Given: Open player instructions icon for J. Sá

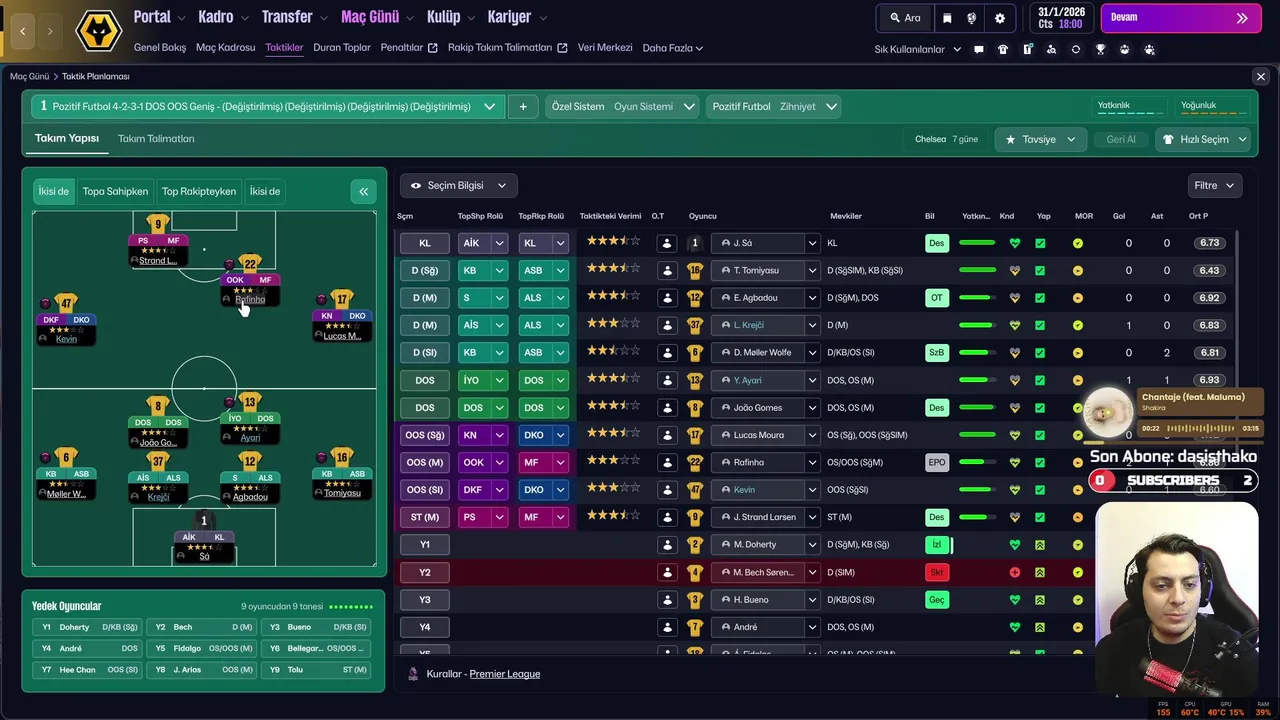Looking at the screenshot, I should (x=667, y=243).
